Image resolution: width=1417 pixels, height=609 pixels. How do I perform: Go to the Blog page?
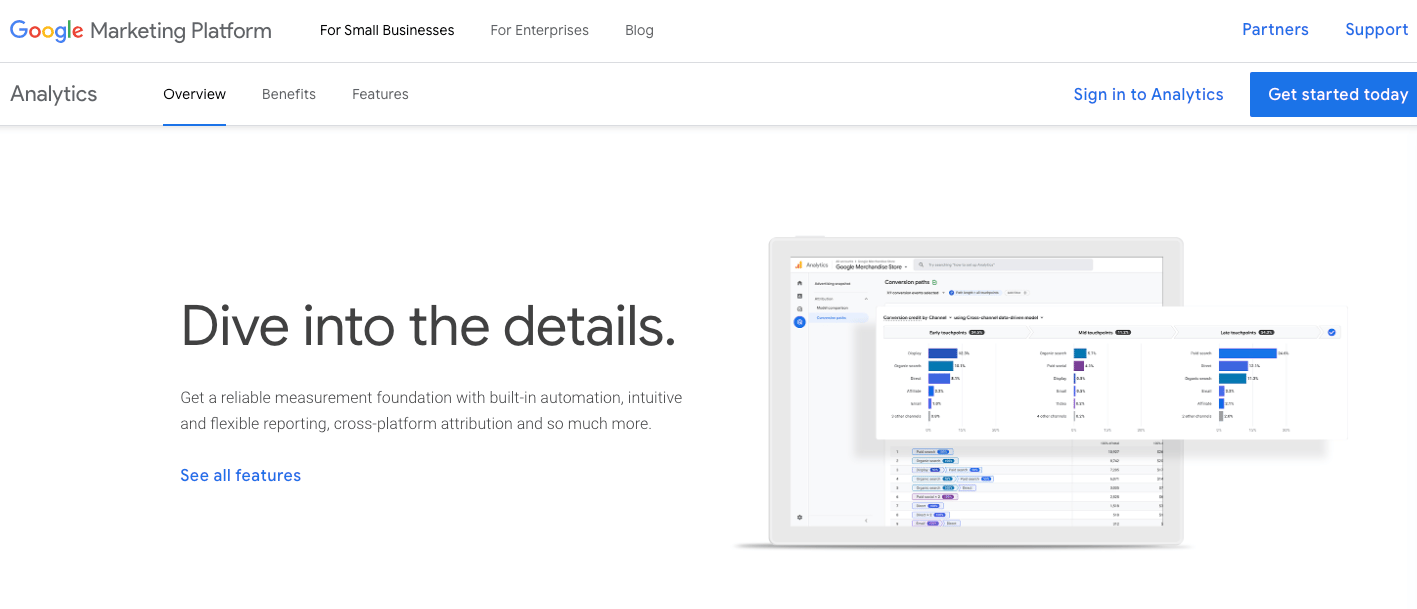(x=639, y=31)
